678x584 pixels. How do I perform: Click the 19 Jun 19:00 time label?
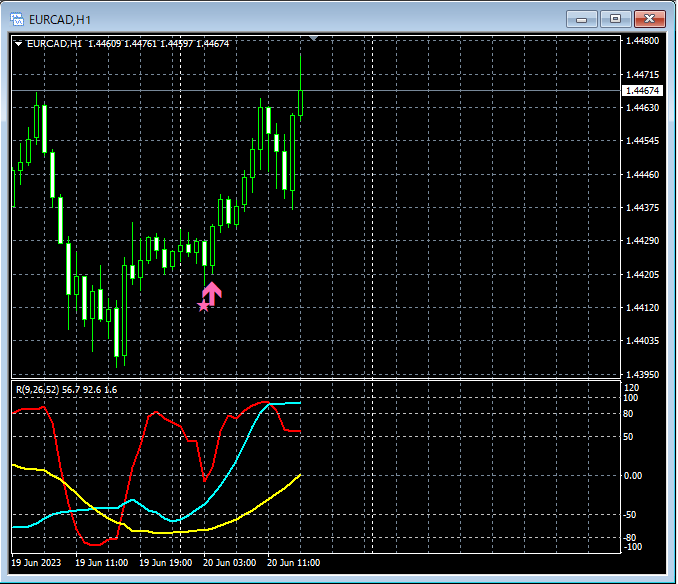pyautogui.click(x=166, y=563)
